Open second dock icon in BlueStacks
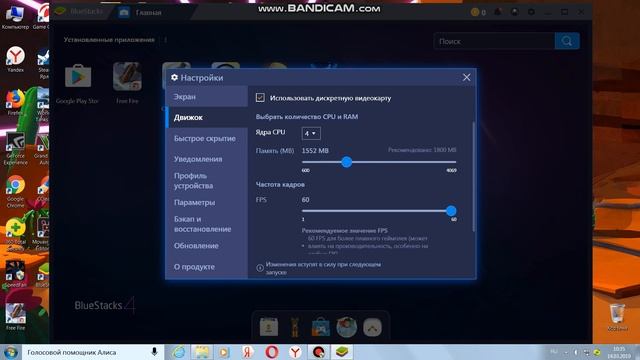 (295, 327)
